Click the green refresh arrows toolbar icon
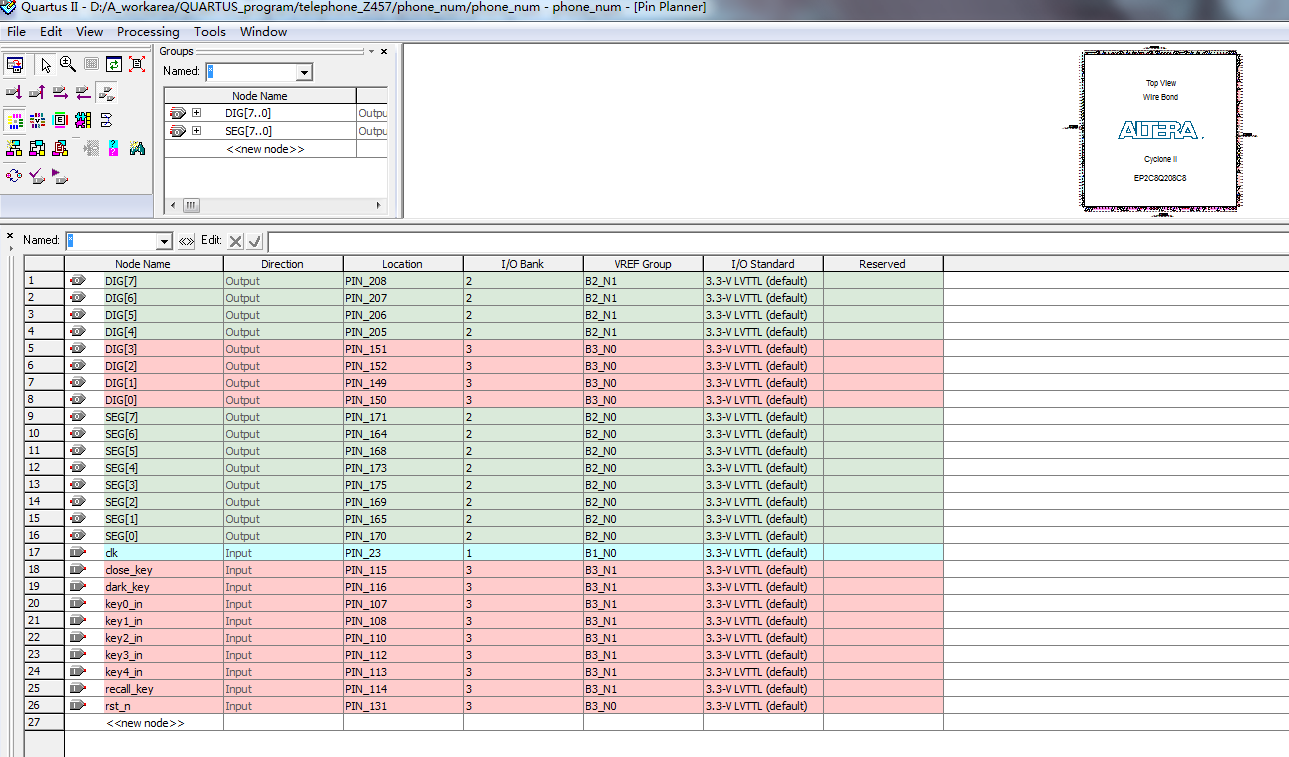The width and height of the screenshot is (1289, 757). coord(114,65)
